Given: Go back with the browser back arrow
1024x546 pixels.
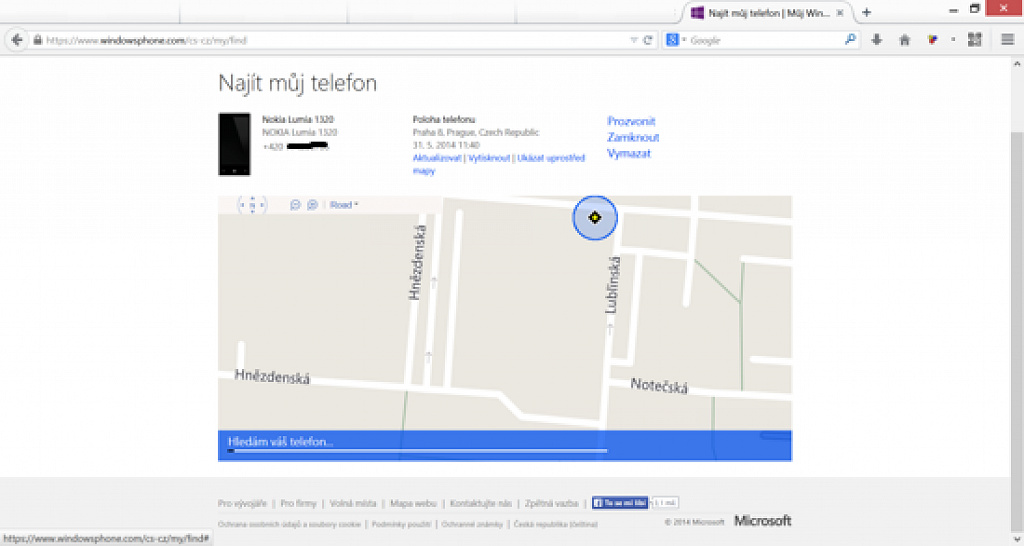Looking at the screenshot, I should pyautogui.click(x=17, y=40).
